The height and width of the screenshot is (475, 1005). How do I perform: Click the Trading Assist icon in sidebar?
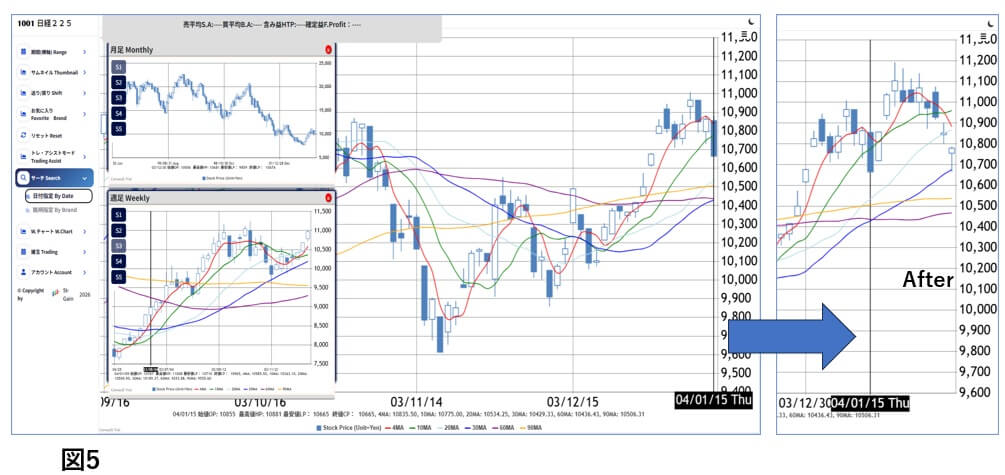[24, 156]
